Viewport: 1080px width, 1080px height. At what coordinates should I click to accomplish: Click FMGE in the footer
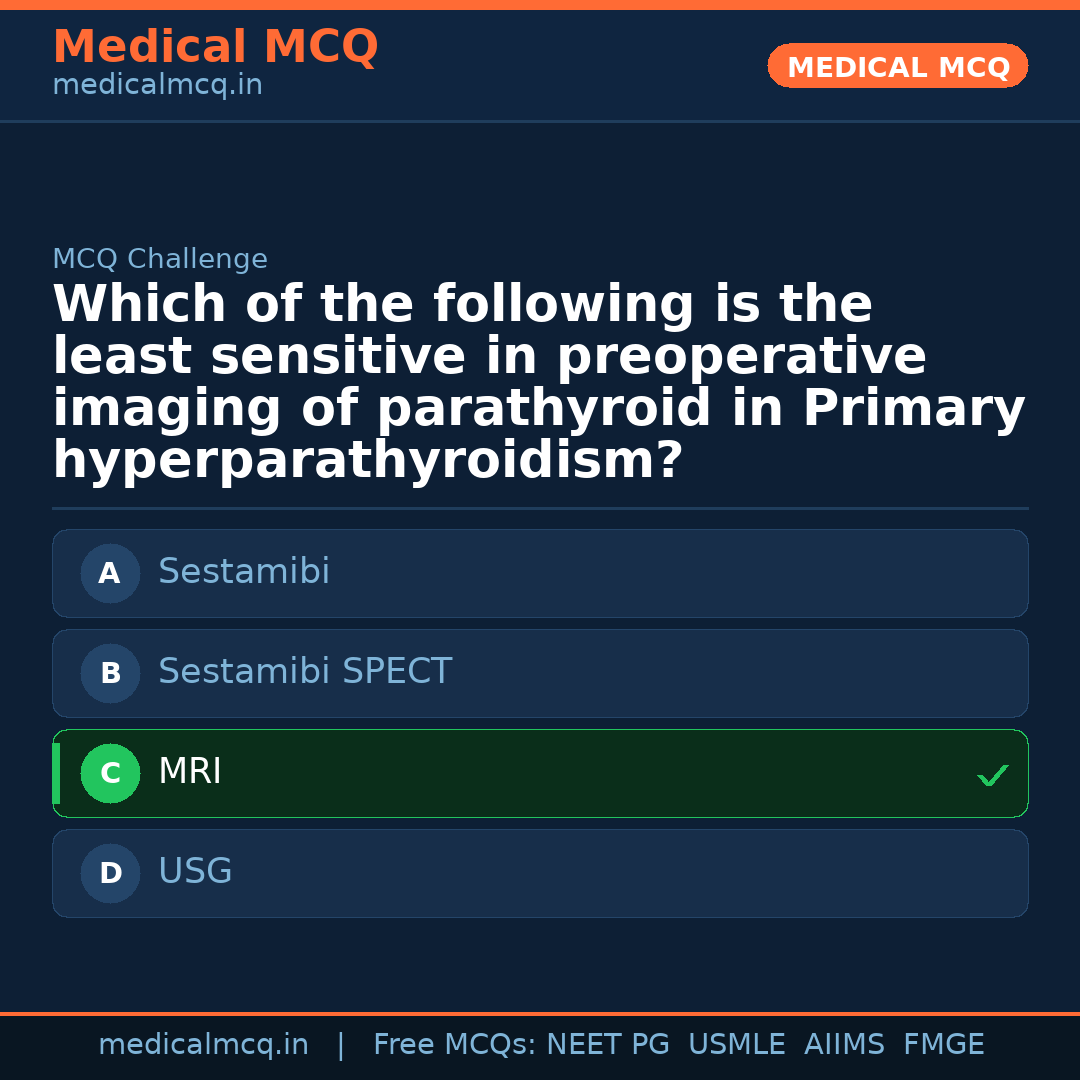coord(944,1045)
